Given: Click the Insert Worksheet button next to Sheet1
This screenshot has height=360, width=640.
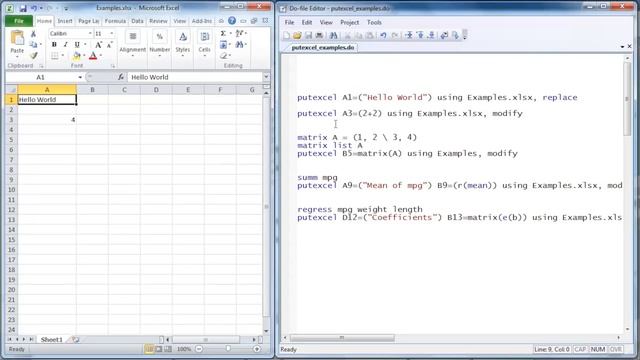Looking at the screenshot, I should pyautogui.click(x=76, y=340).
